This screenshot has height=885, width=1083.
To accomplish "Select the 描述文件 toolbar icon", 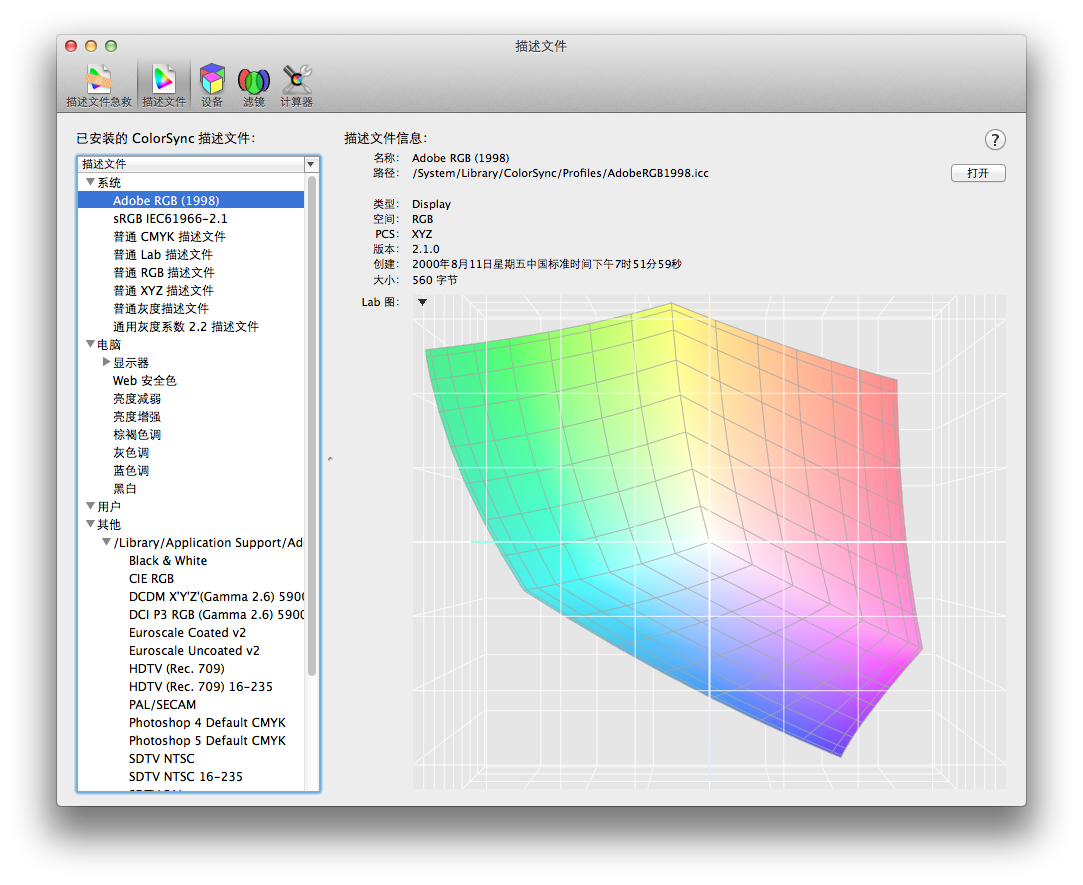I will (163, 84).
